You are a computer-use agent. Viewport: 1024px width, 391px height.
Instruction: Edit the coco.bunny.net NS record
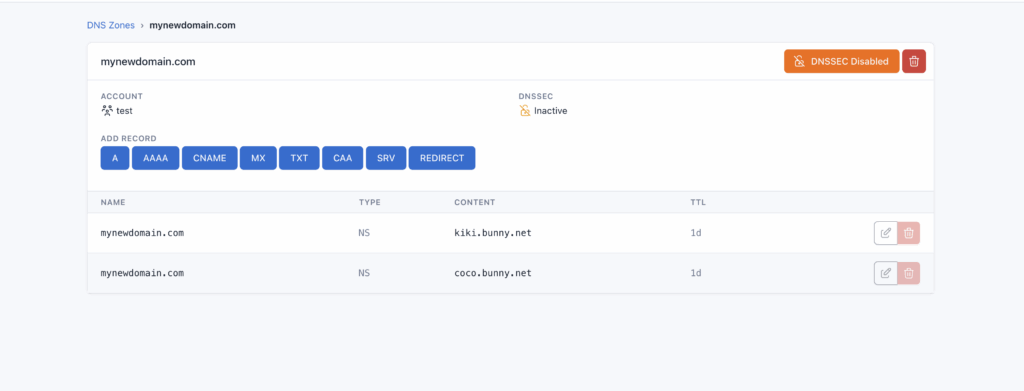click(886, 273)
